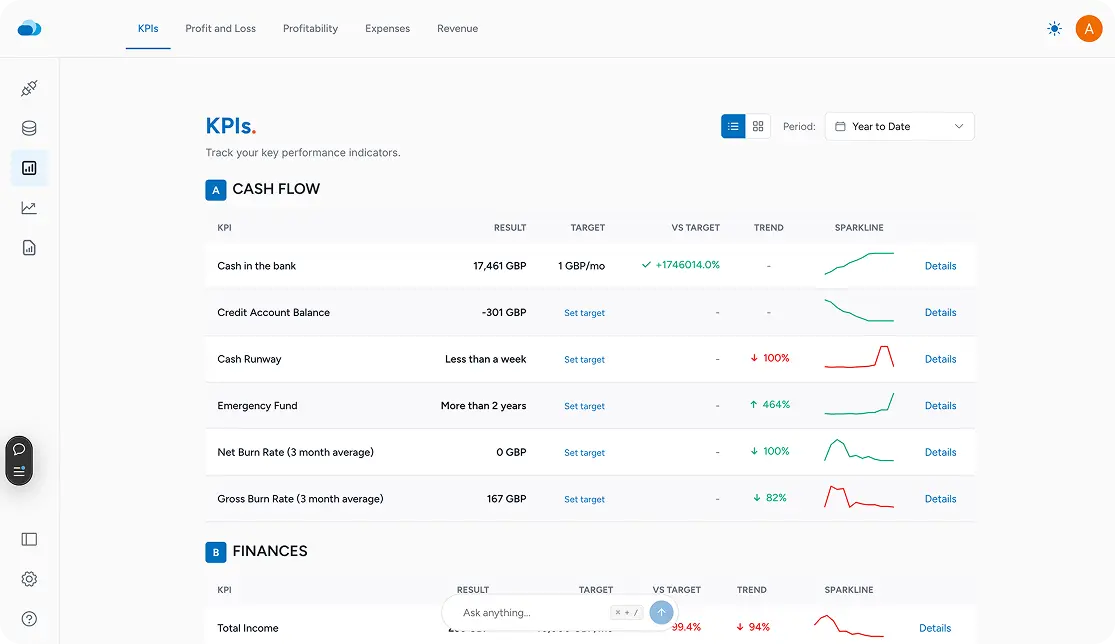Viewport: 1115px width, 644px height.
Task: View Details for Cash in the bank
Action: click(940, 265)
